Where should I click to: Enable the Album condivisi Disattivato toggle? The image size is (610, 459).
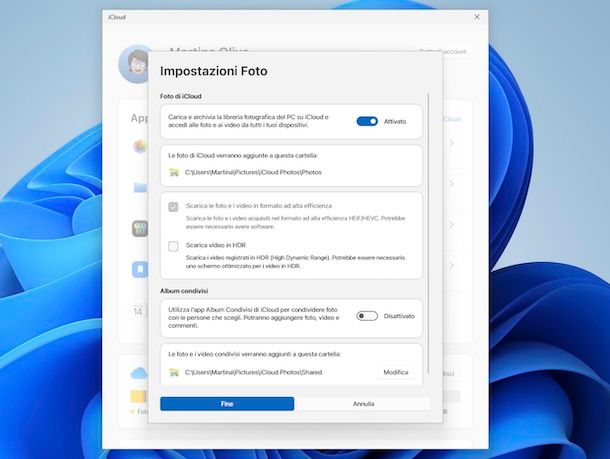[367, 316]
